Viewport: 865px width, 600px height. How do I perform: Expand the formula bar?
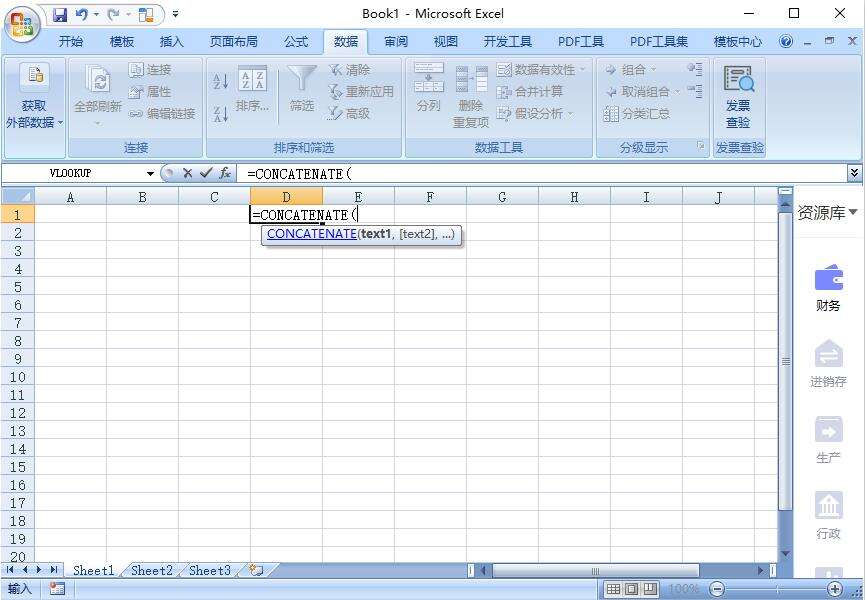coord(855,174)
